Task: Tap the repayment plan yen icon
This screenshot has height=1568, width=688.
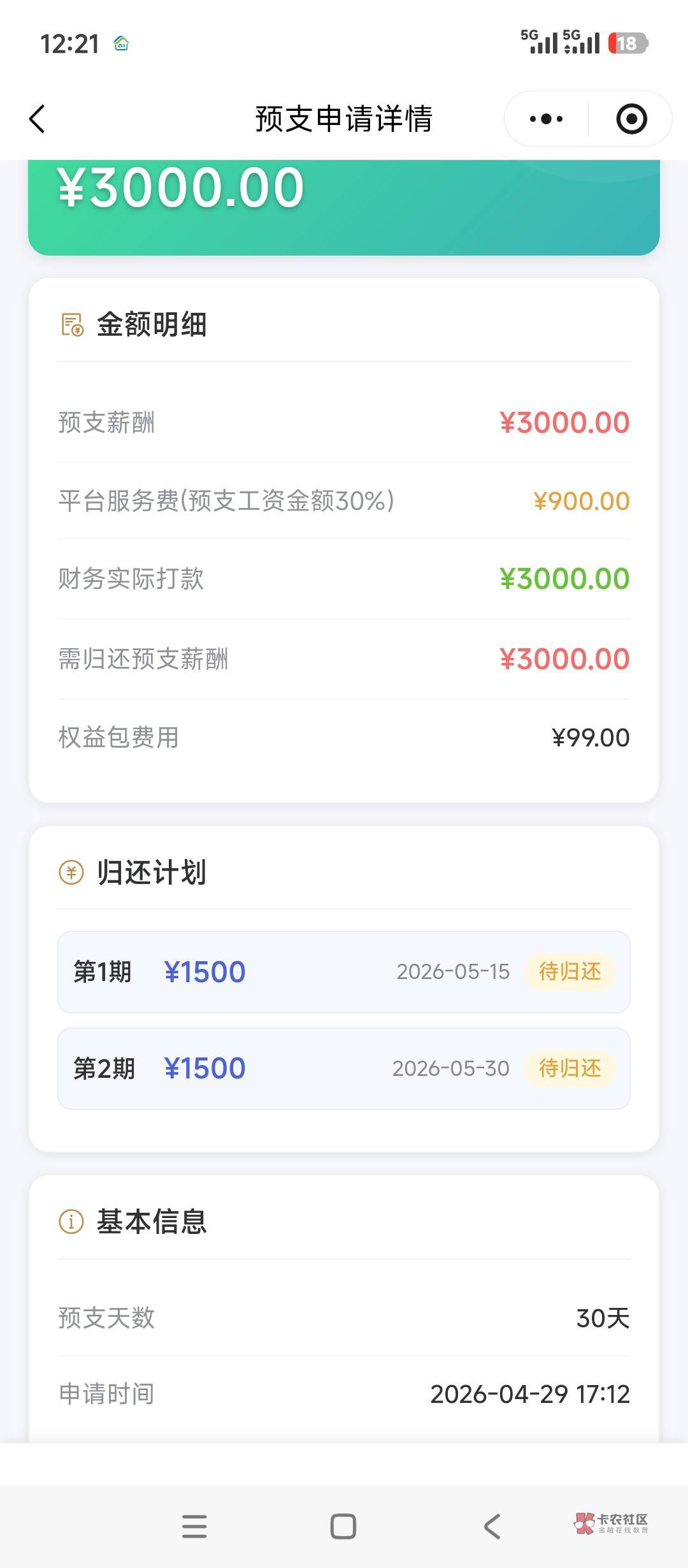Action: pyautogui.click(x=71, y=872)
